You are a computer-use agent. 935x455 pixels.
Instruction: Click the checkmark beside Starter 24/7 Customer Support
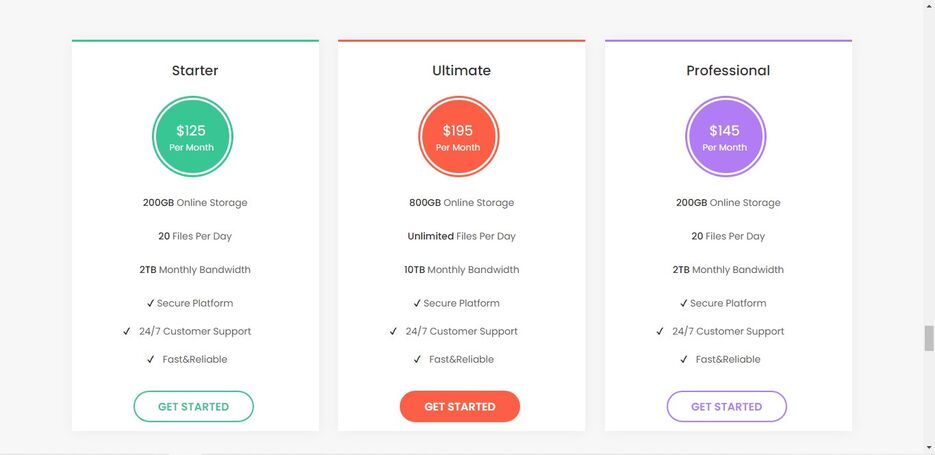click(126, 331)
